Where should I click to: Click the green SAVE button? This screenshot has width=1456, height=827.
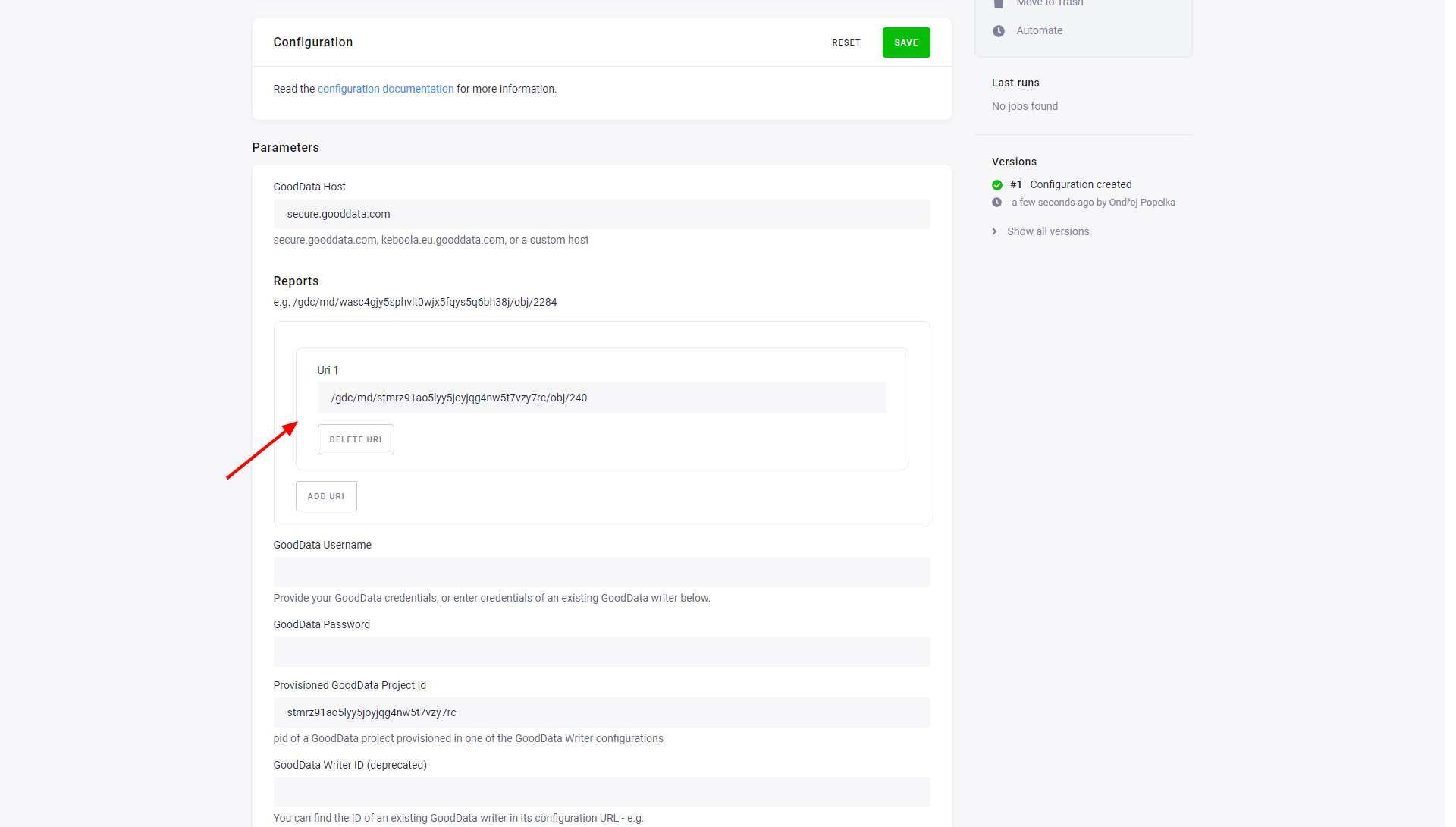(905, 42)
